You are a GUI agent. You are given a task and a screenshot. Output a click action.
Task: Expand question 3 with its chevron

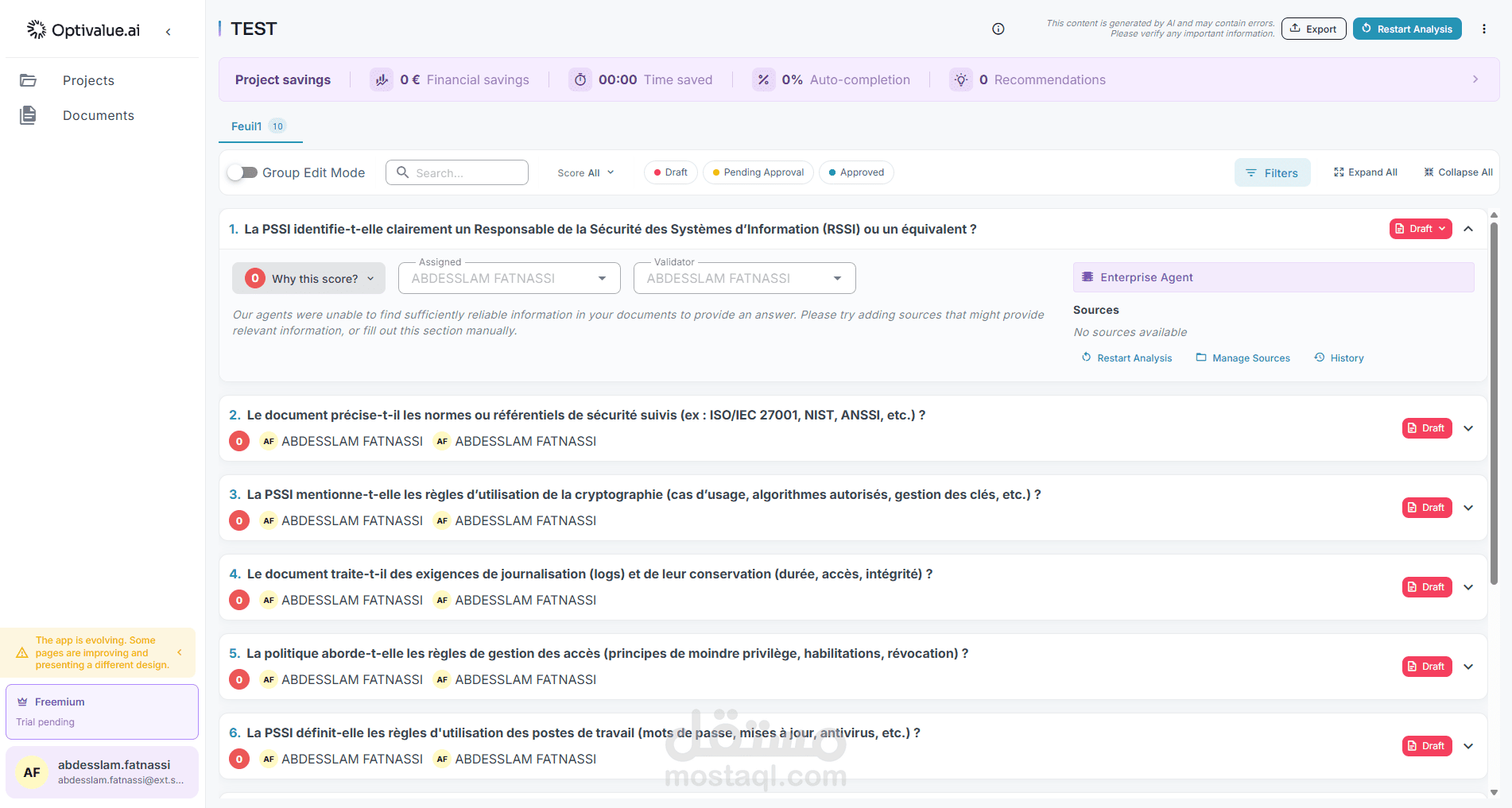(1468, 508)
